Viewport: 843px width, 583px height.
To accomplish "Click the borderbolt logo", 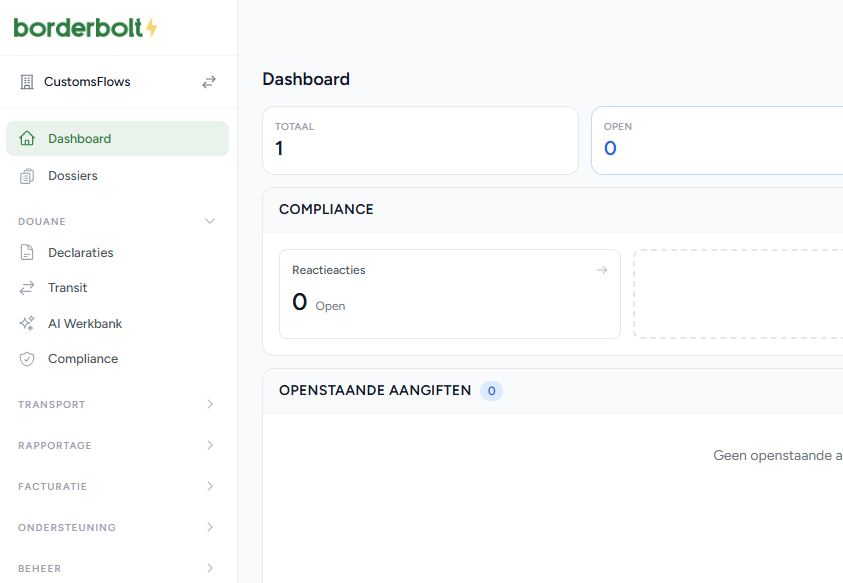I will click(85, 28).
